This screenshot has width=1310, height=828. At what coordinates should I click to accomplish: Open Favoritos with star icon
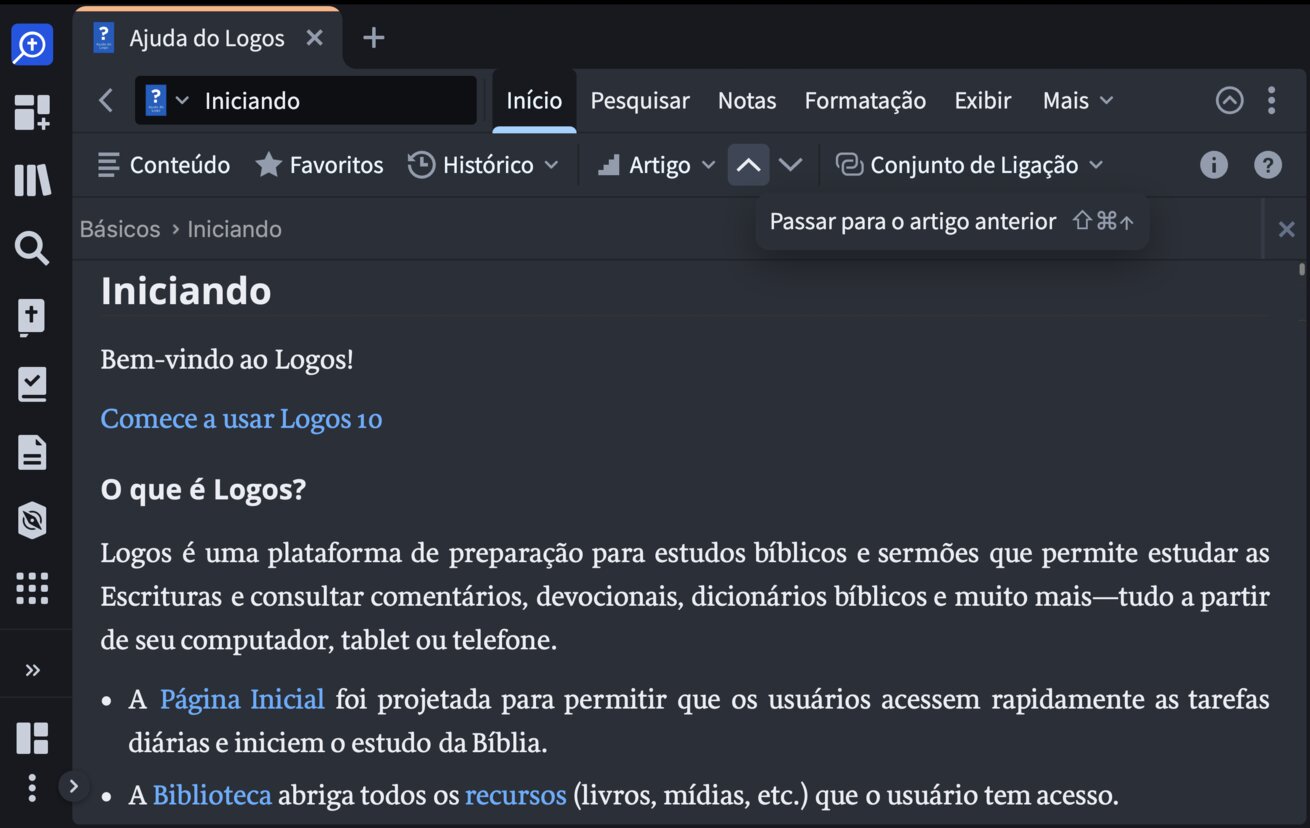(320, 165)
